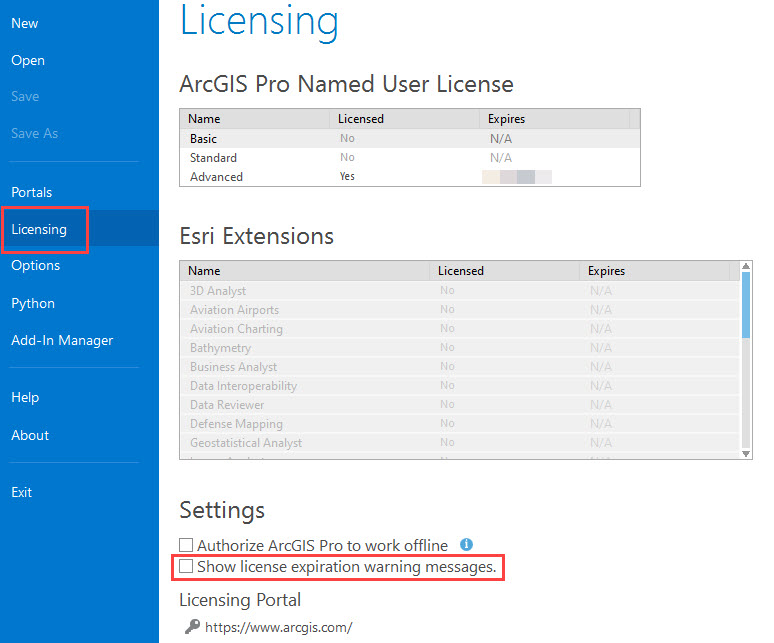The height and width of the screenshot is (643, 774).
Task: Select the Defense Mapping extension row
Action: 460,423
